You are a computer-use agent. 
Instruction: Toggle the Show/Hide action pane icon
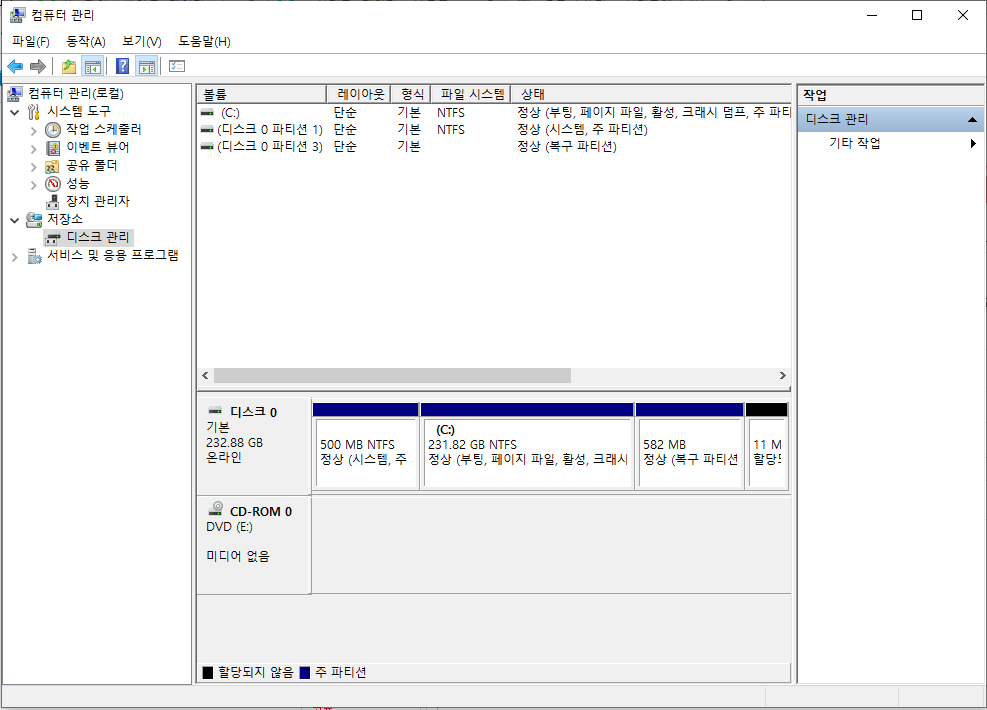pos(147,66)
